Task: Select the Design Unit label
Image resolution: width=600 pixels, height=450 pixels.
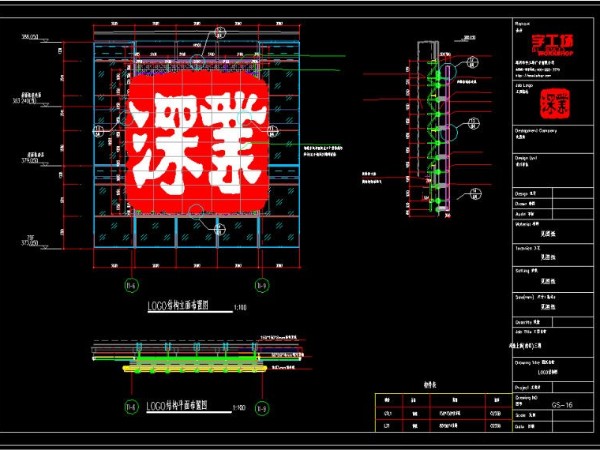Action: (x=526, y=158)
